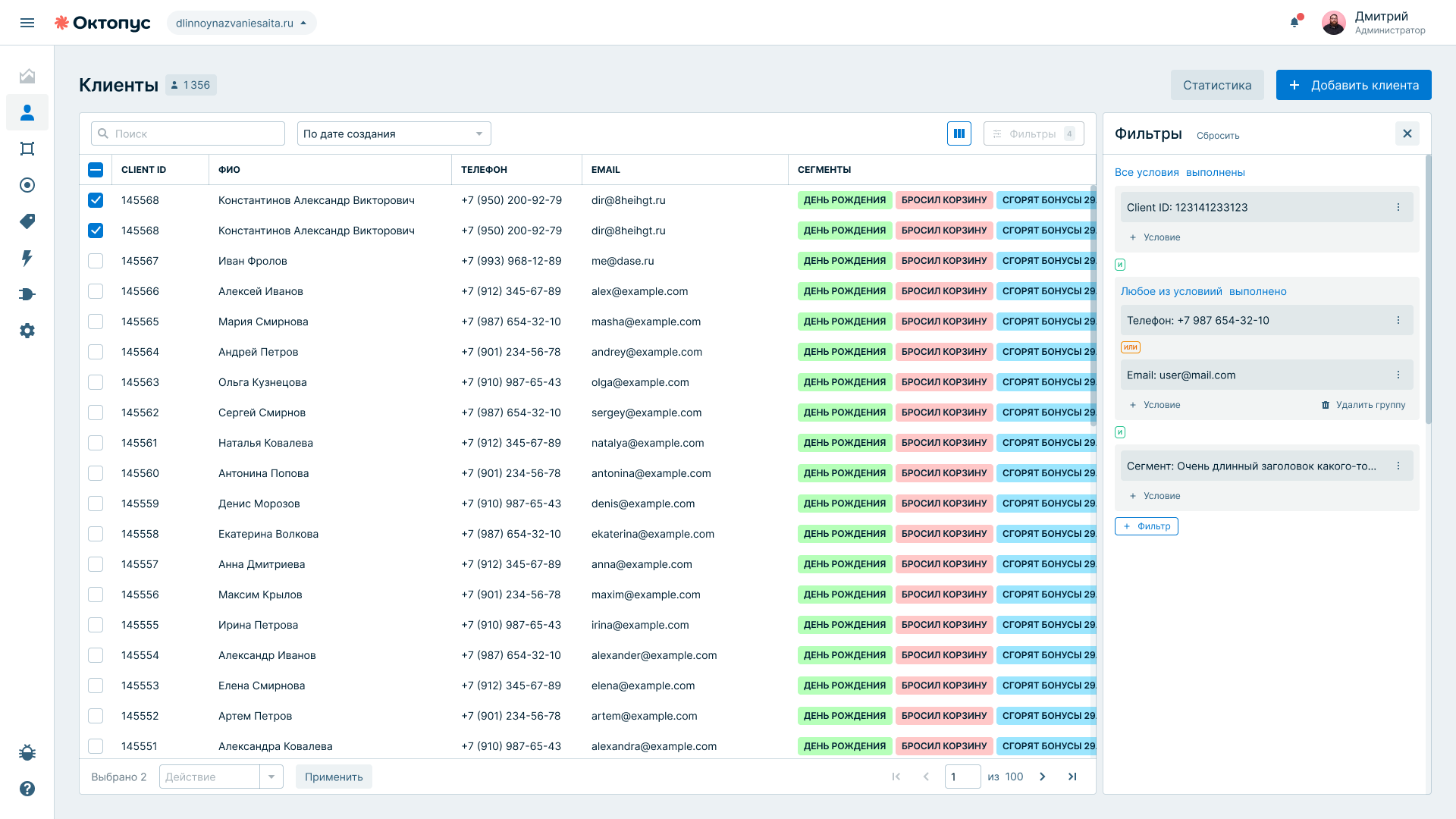The image size is (1456, 819).
Task: Open the Clients section in sidebar
Action: coord(27,112)
